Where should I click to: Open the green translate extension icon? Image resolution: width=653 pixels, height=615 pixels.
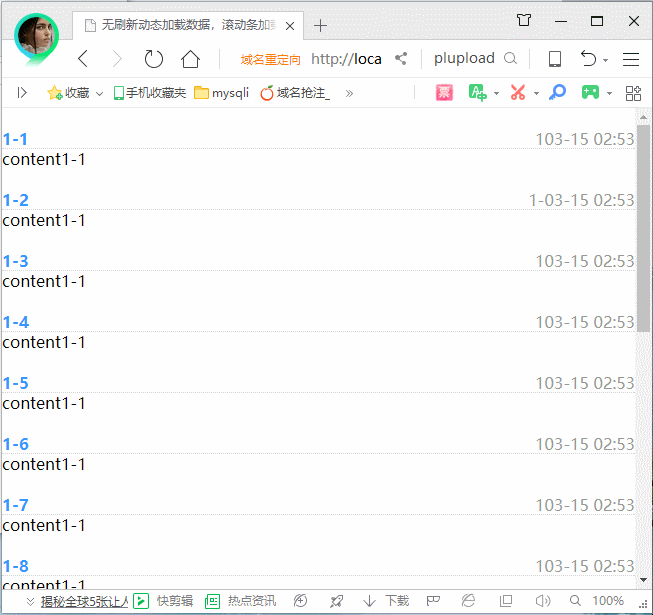tap(477, 92)
